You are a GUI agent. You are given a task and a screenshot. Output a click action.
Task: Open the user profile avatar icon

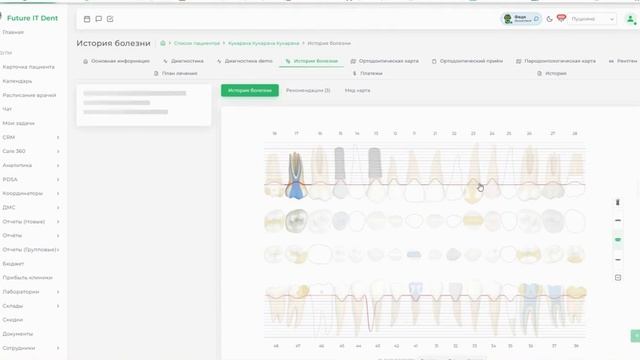point(630,19)
